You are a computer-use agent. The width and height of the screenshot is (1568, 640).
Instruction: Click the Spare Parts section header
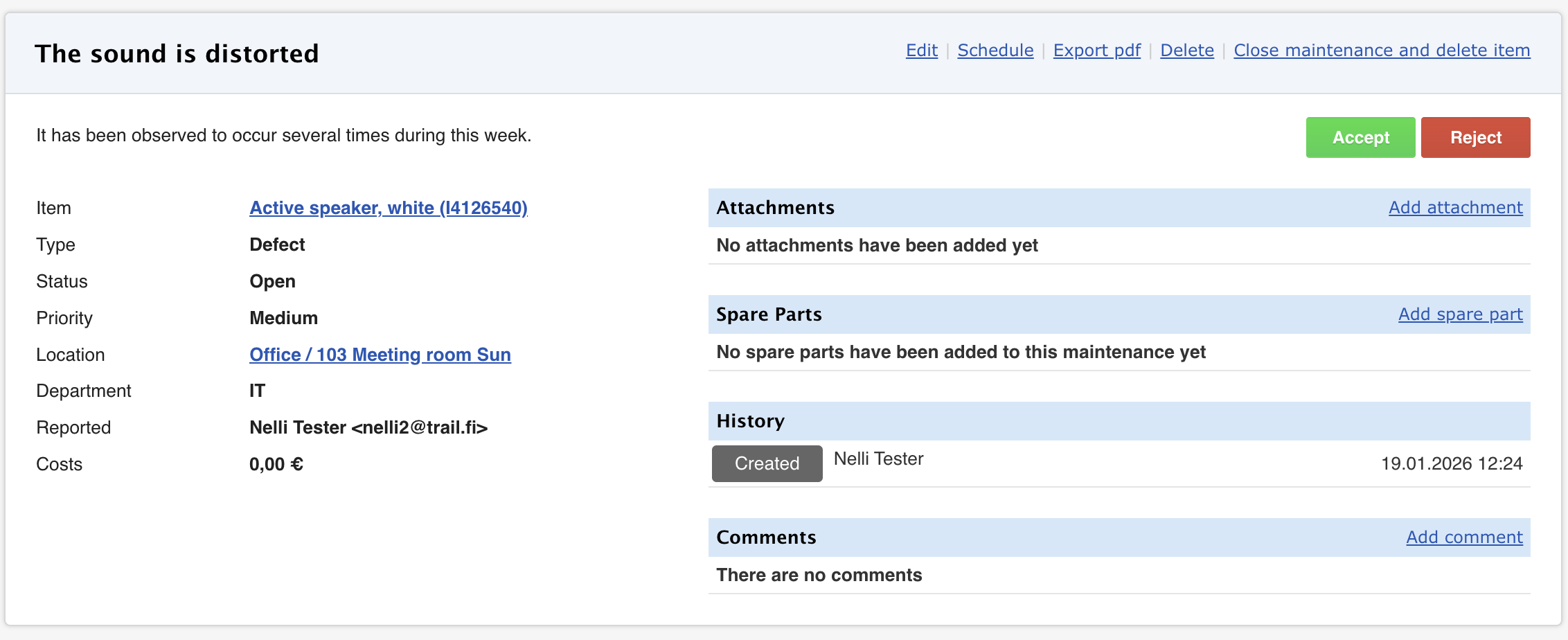[769, 314]
